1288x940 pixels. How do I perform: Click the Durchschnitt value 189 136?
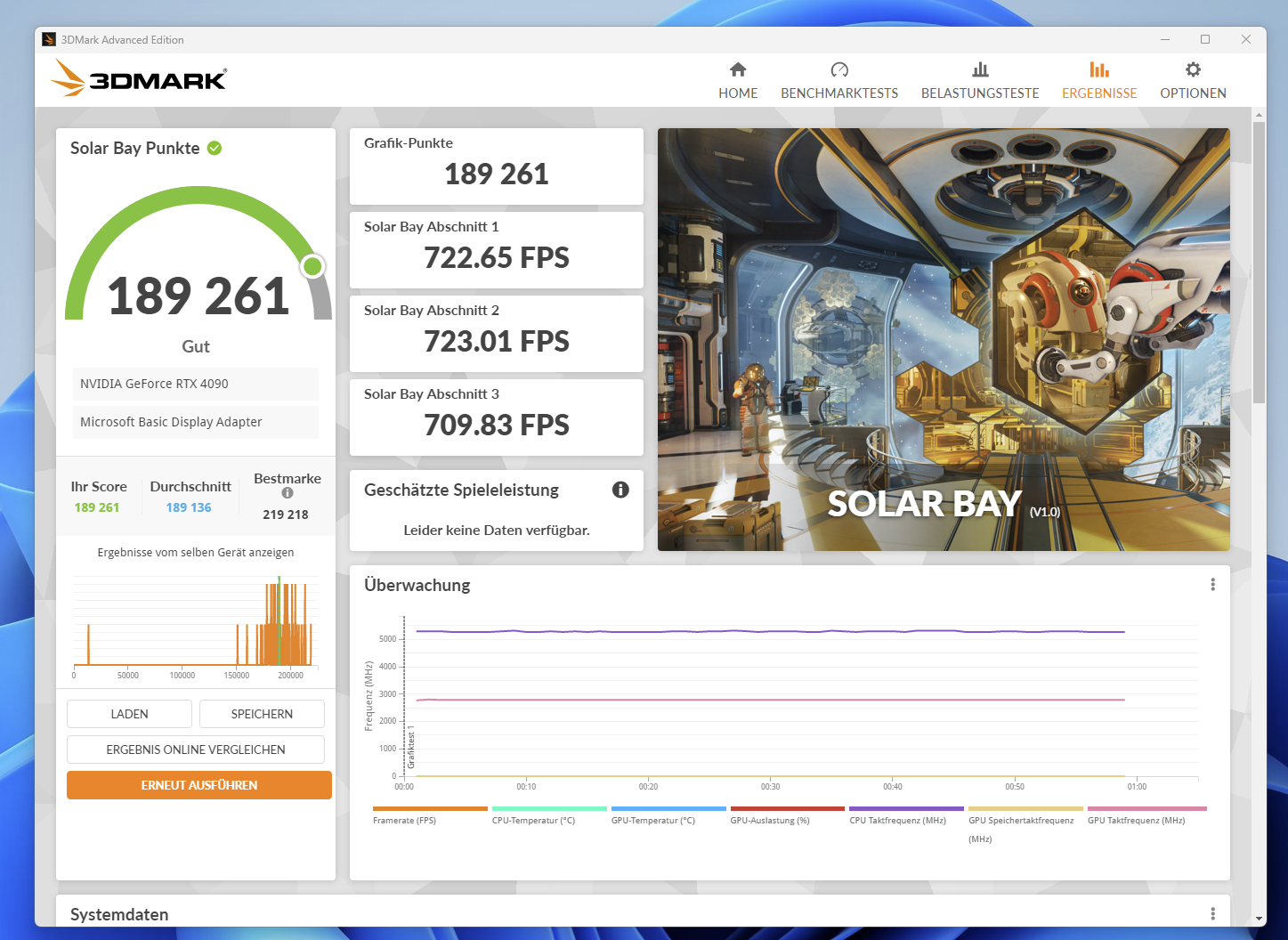coord(189,507)
